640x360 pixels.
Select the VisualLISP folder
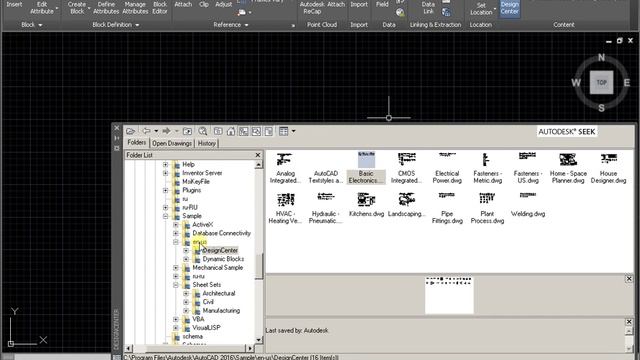pos(206,328)
